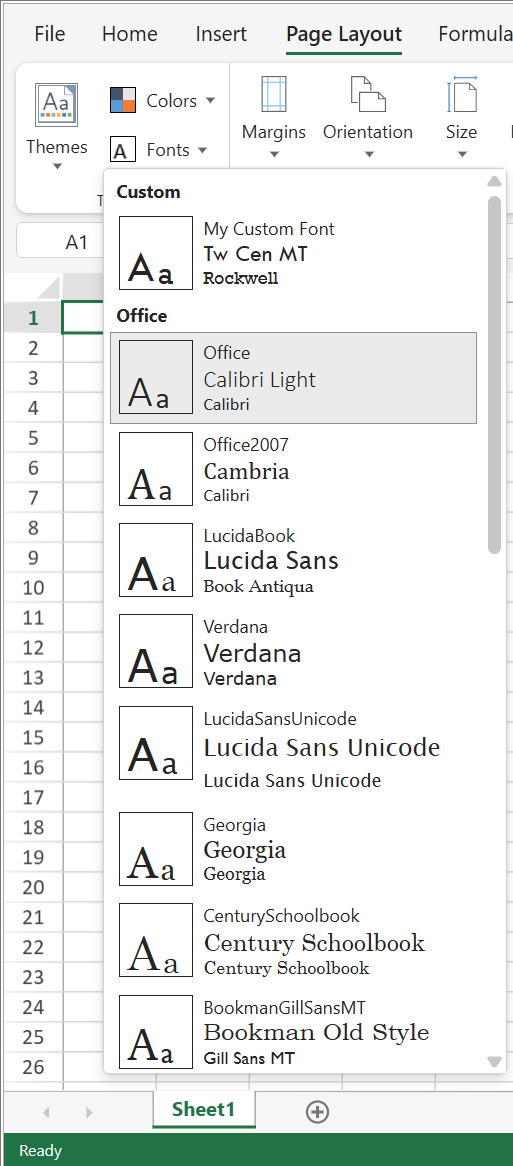Expand the Colors dropdown arrow
Viewport: 513px width, 1166px height.
pyautogui.click(x=210, y=100)
